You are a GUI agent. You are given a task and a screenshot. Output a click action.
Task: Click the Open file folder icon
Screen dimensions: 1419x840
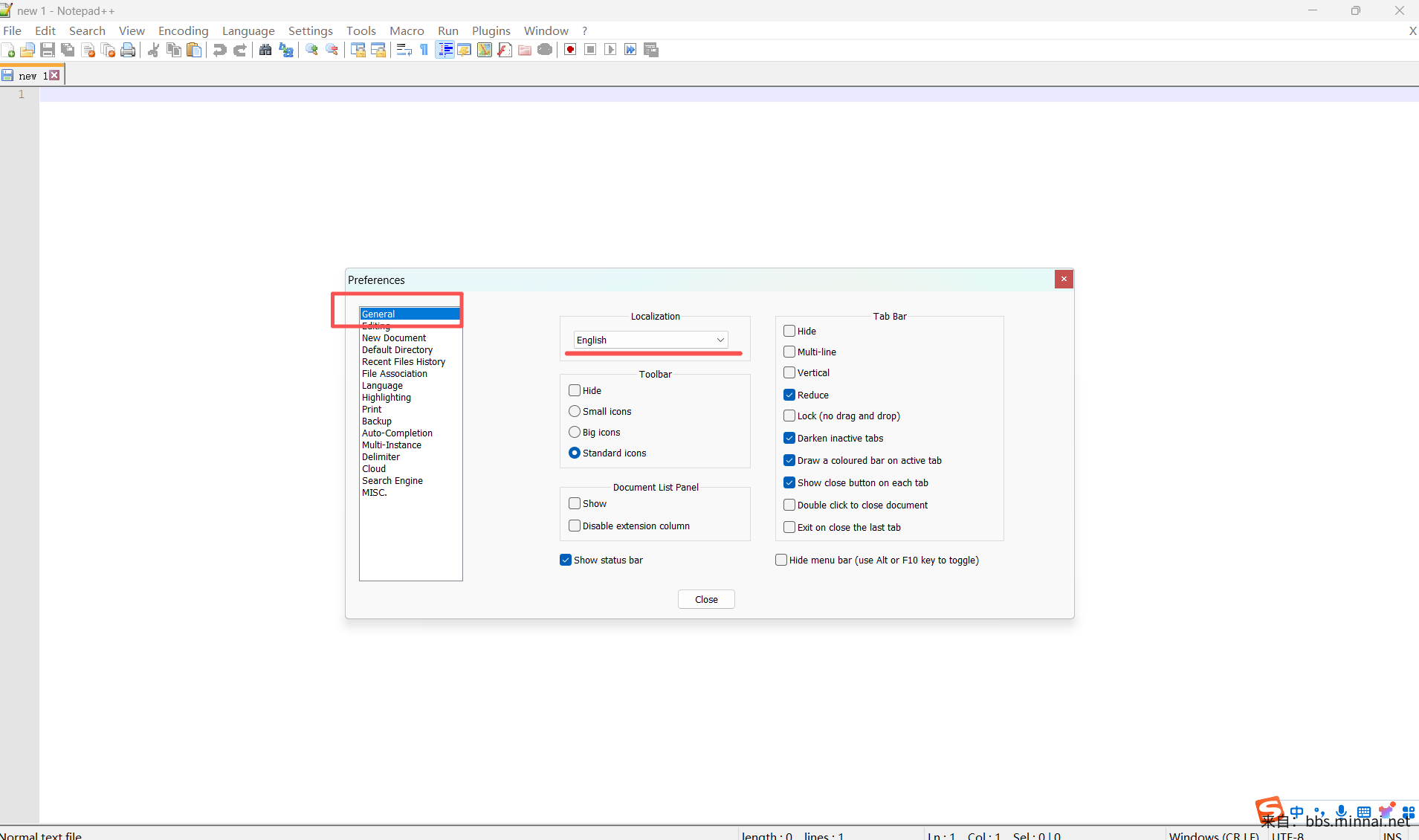click(28, 50)
